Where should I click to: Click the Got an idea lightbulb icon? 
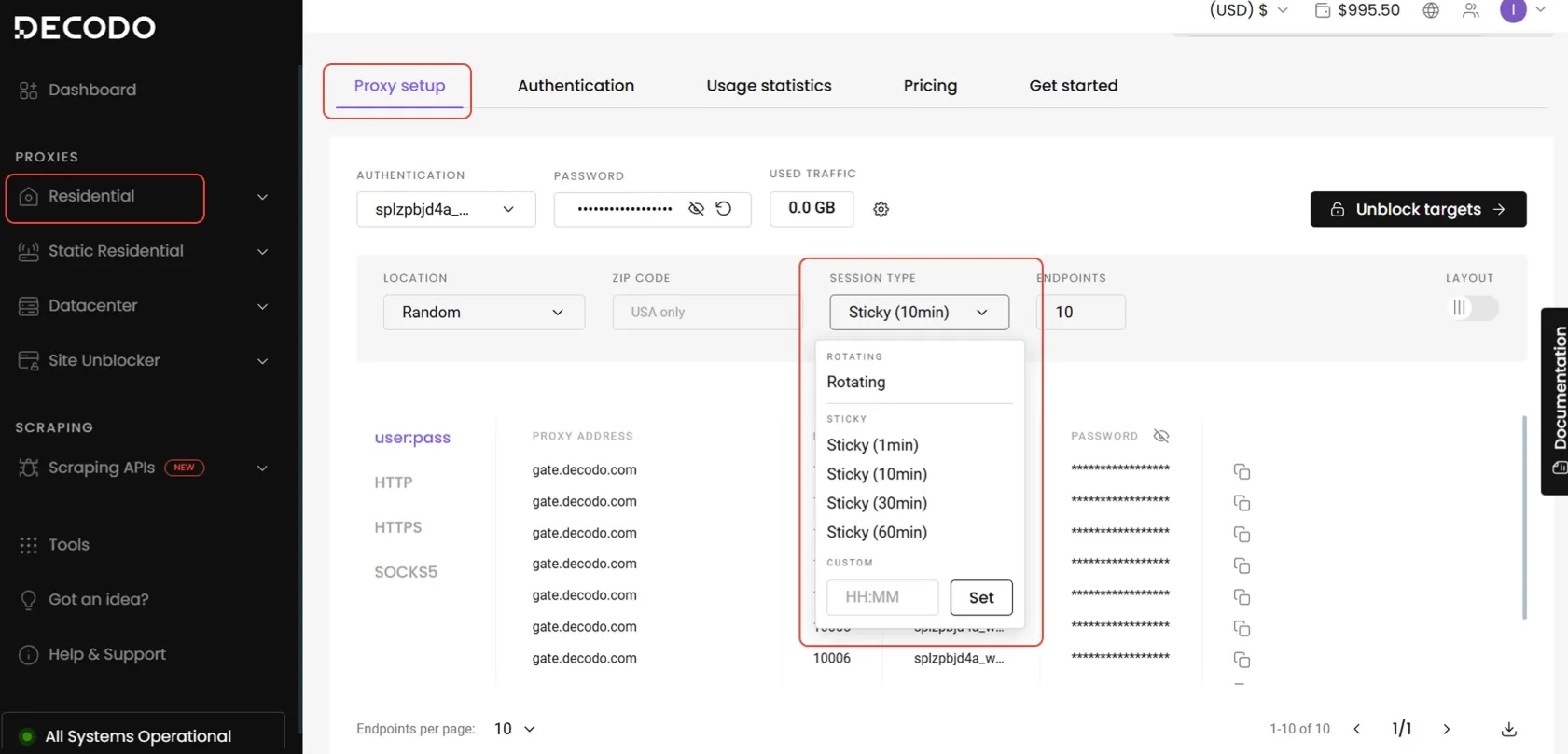(28, 600)
